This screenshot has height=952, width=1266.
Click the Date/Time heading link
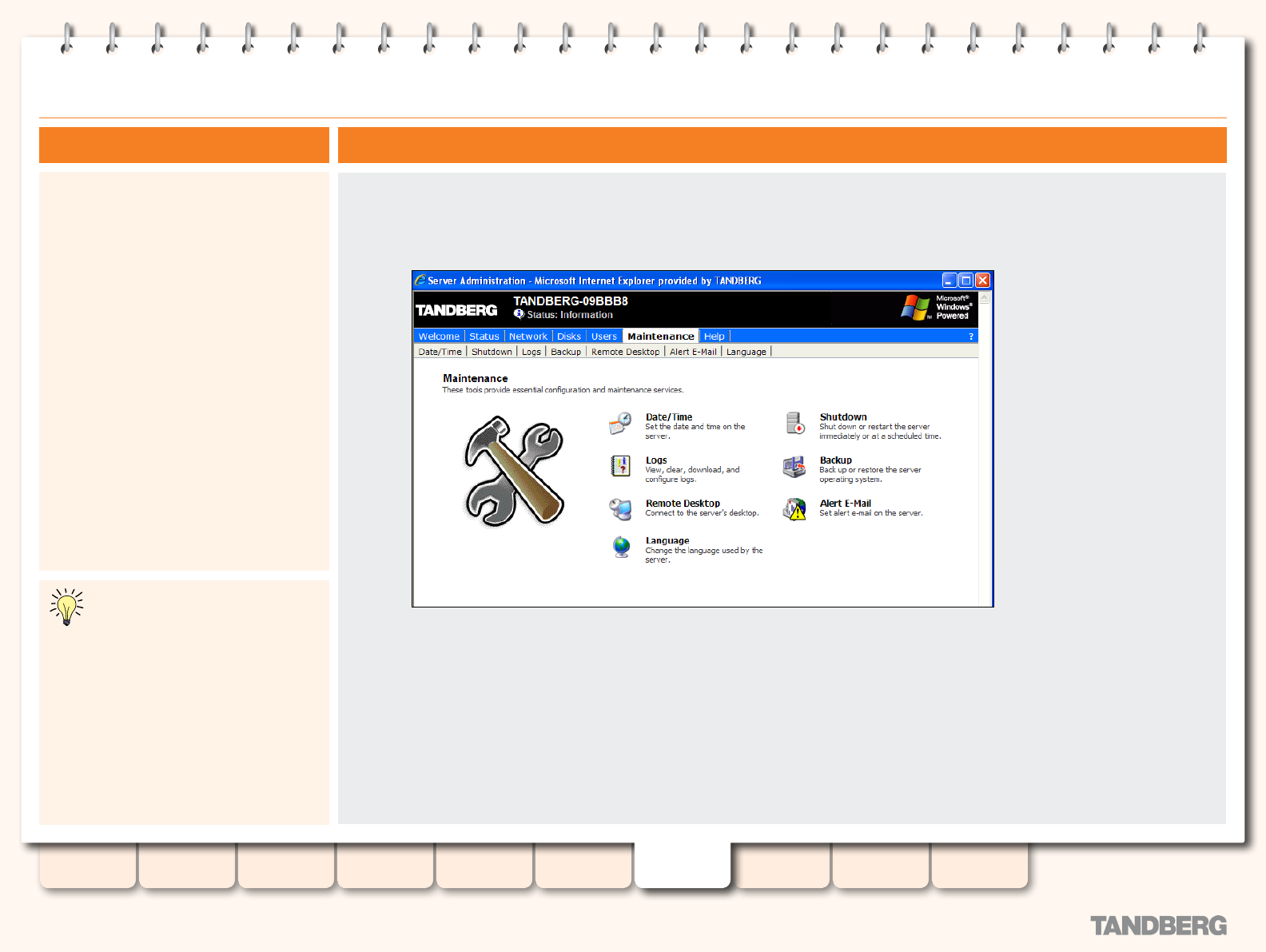pos(669,417)
